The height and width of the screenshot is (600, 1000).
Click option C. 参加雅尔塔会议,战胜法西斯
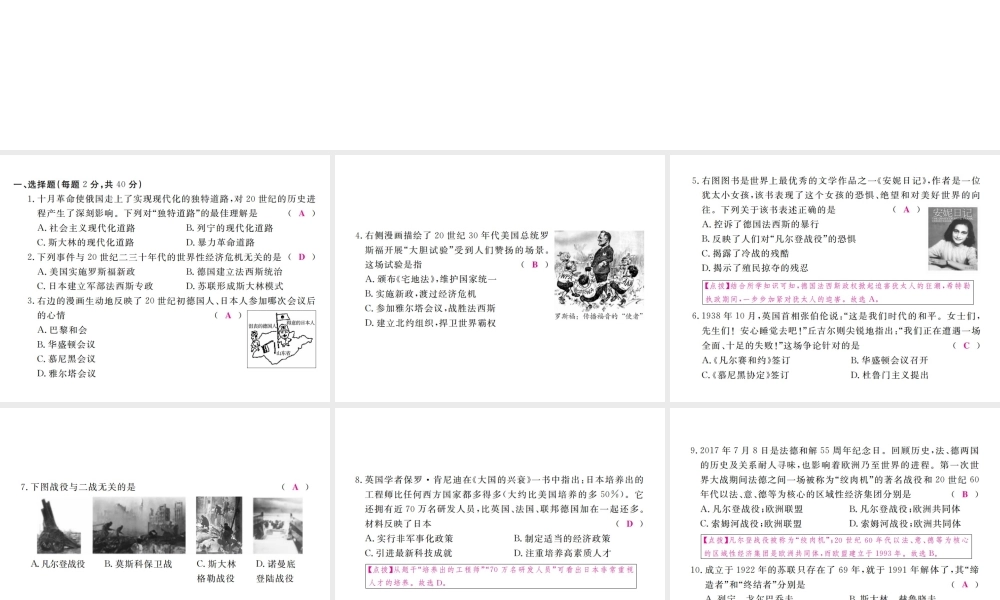click(x=430, y=309)
